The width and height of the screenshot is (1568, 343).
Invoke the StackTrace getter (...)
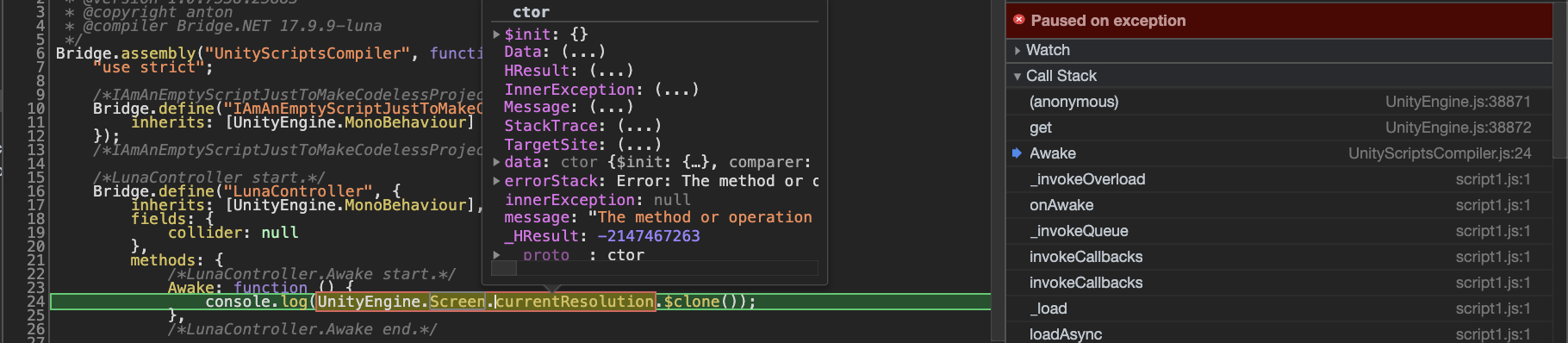(639, 126)
